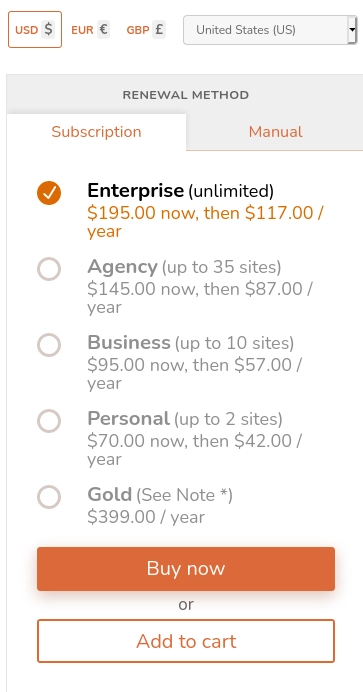
Task: Switch to the Subscription renewal tab
Action: [x=96, y=132]
